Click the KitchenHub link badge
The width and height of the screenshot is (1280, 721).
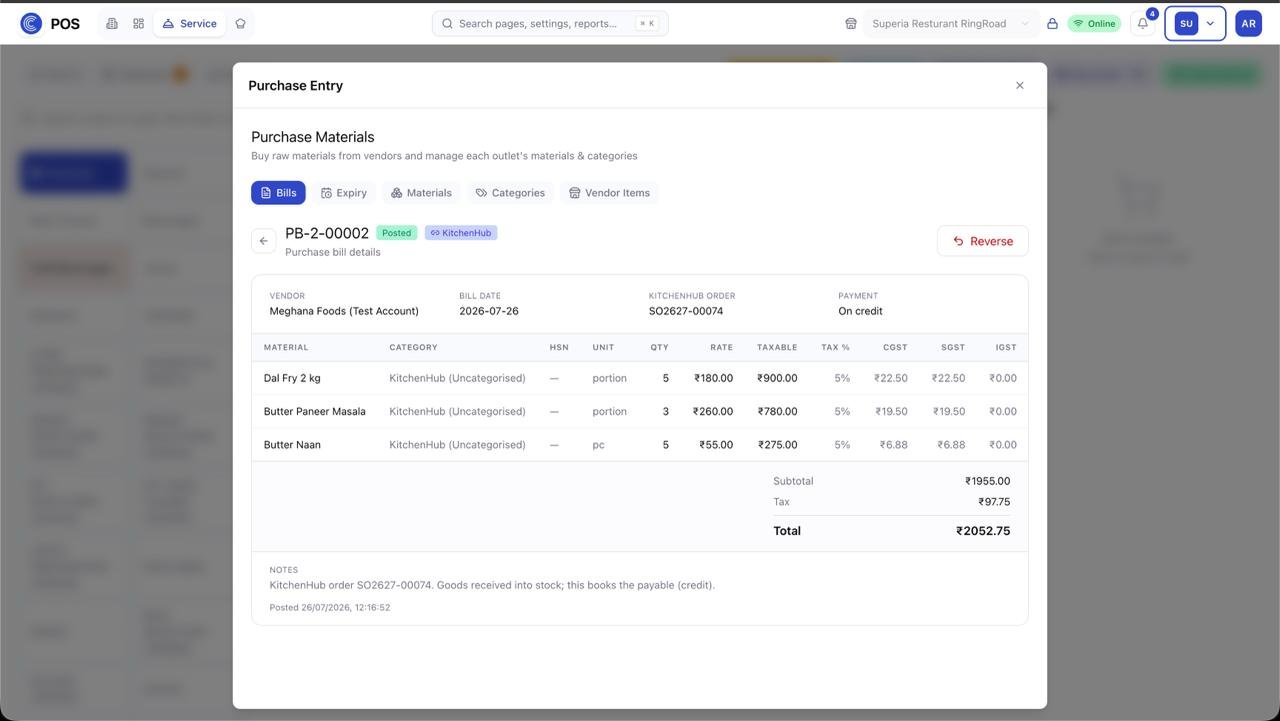tap(461, 233)
